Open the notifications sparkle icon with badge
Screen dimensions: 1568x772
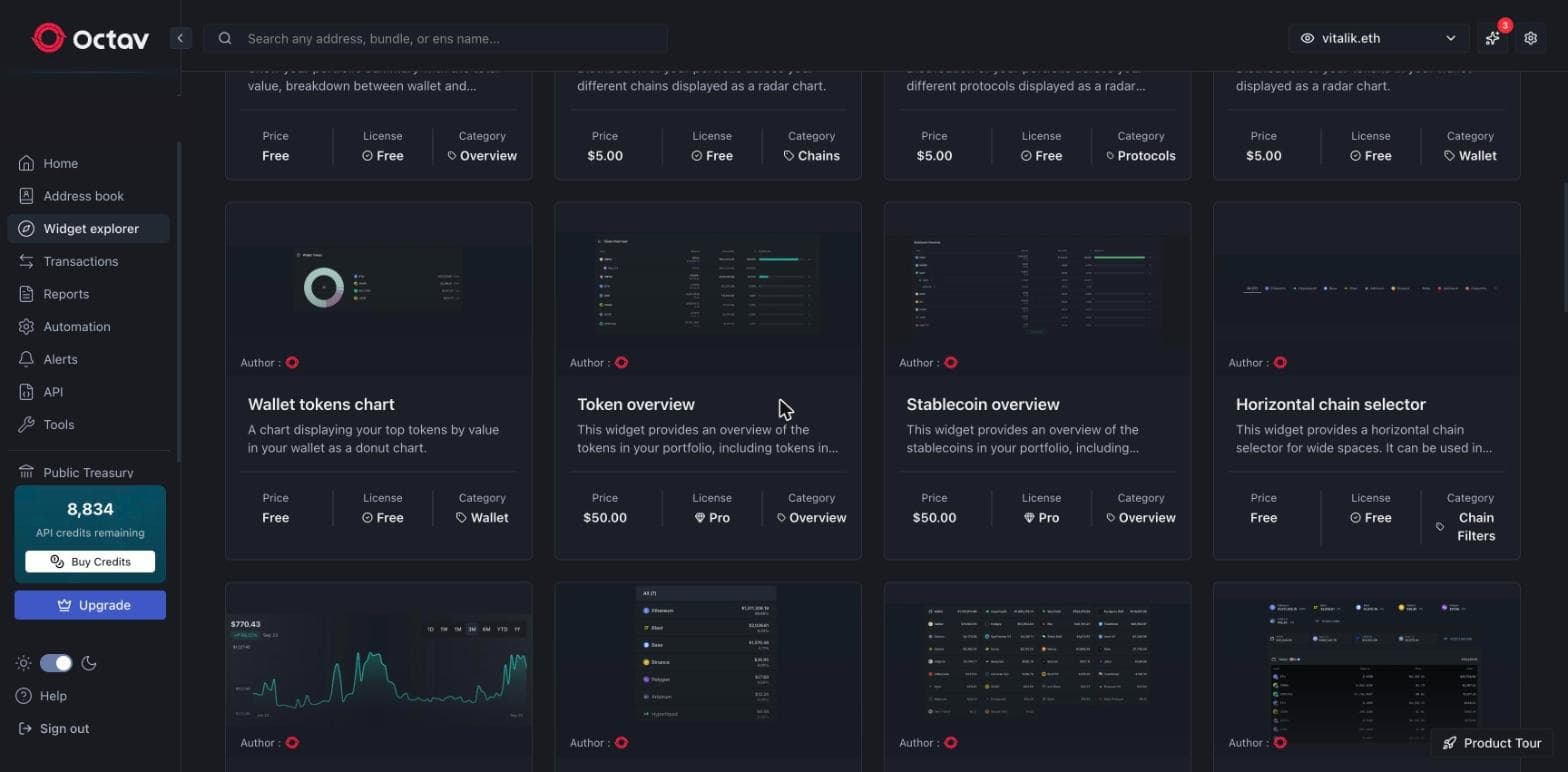[1493, 38]
